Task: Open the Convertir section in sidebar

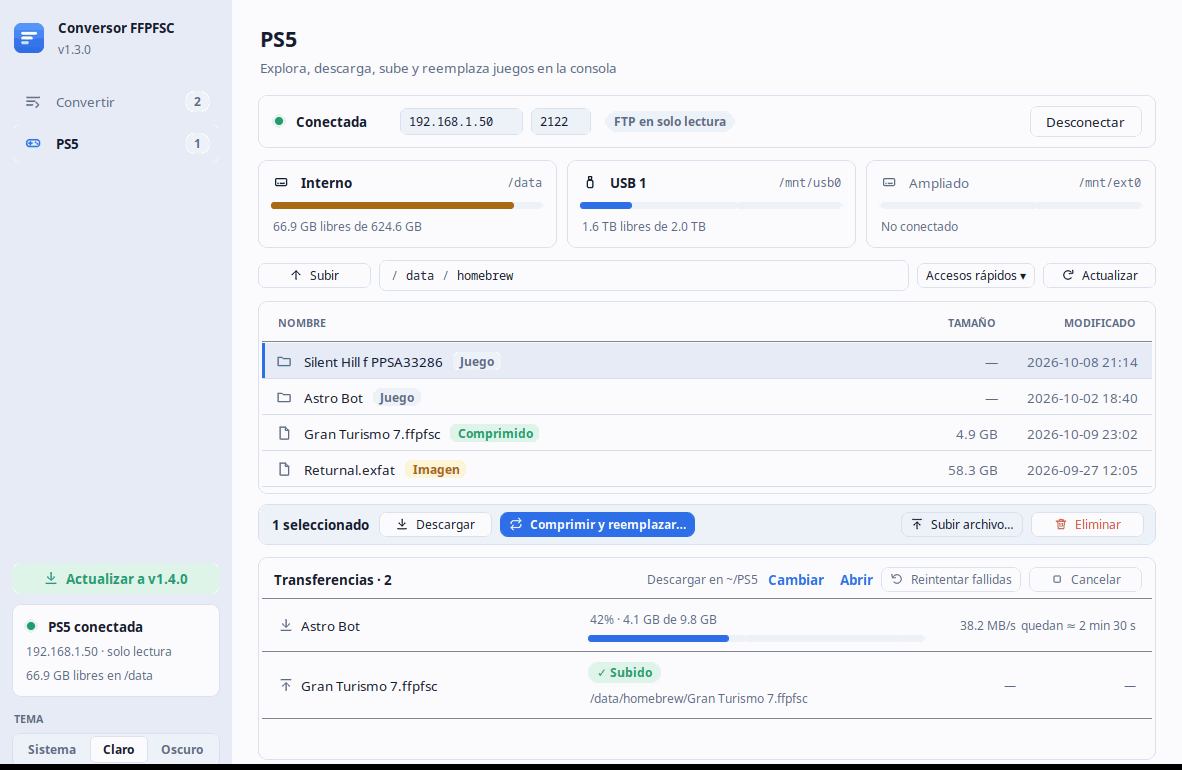Action: click(x=116, y=102)
